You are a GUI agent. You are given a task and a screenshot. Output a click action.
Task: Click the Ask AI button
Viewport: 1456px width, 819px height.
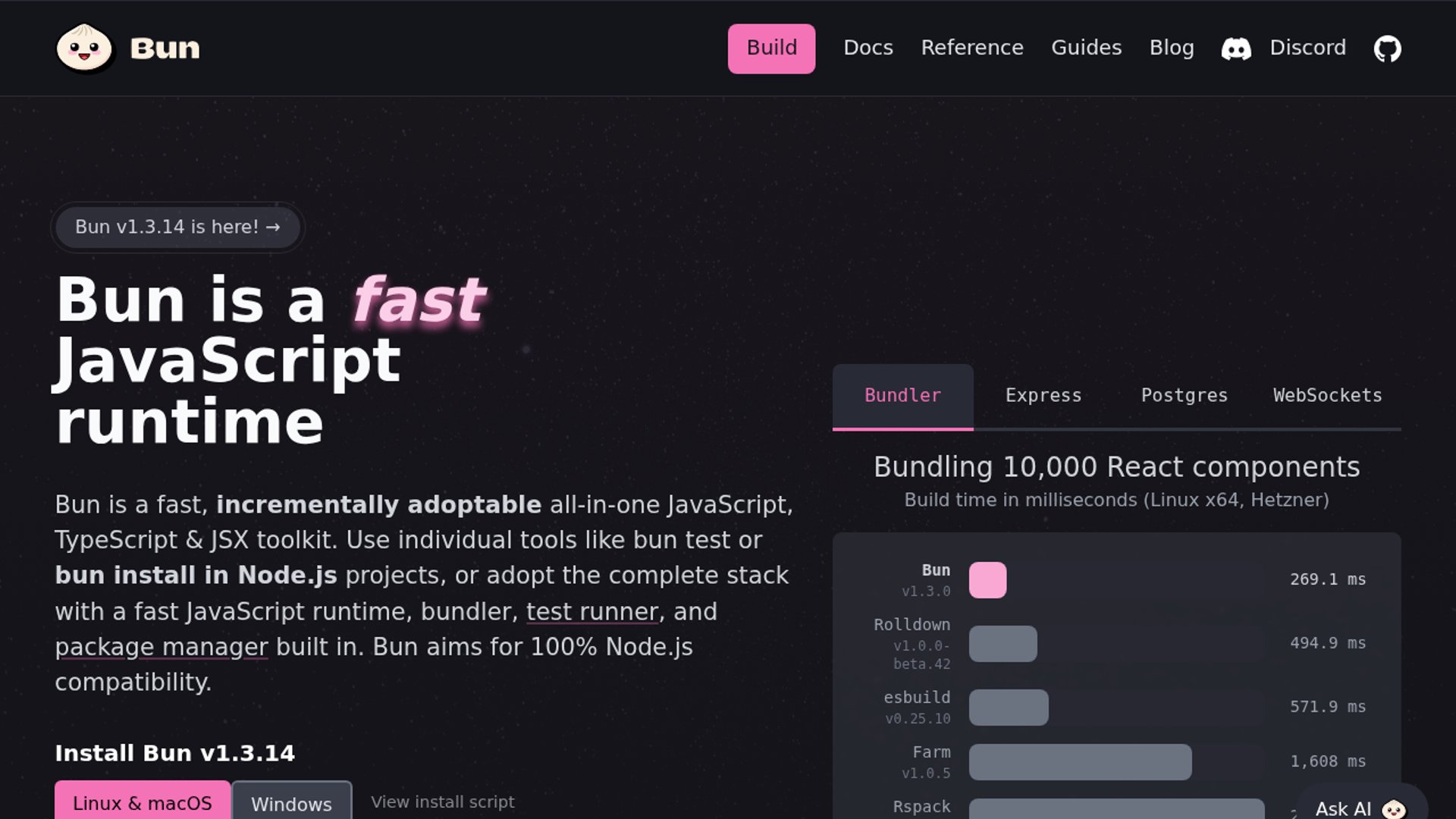1361,804
